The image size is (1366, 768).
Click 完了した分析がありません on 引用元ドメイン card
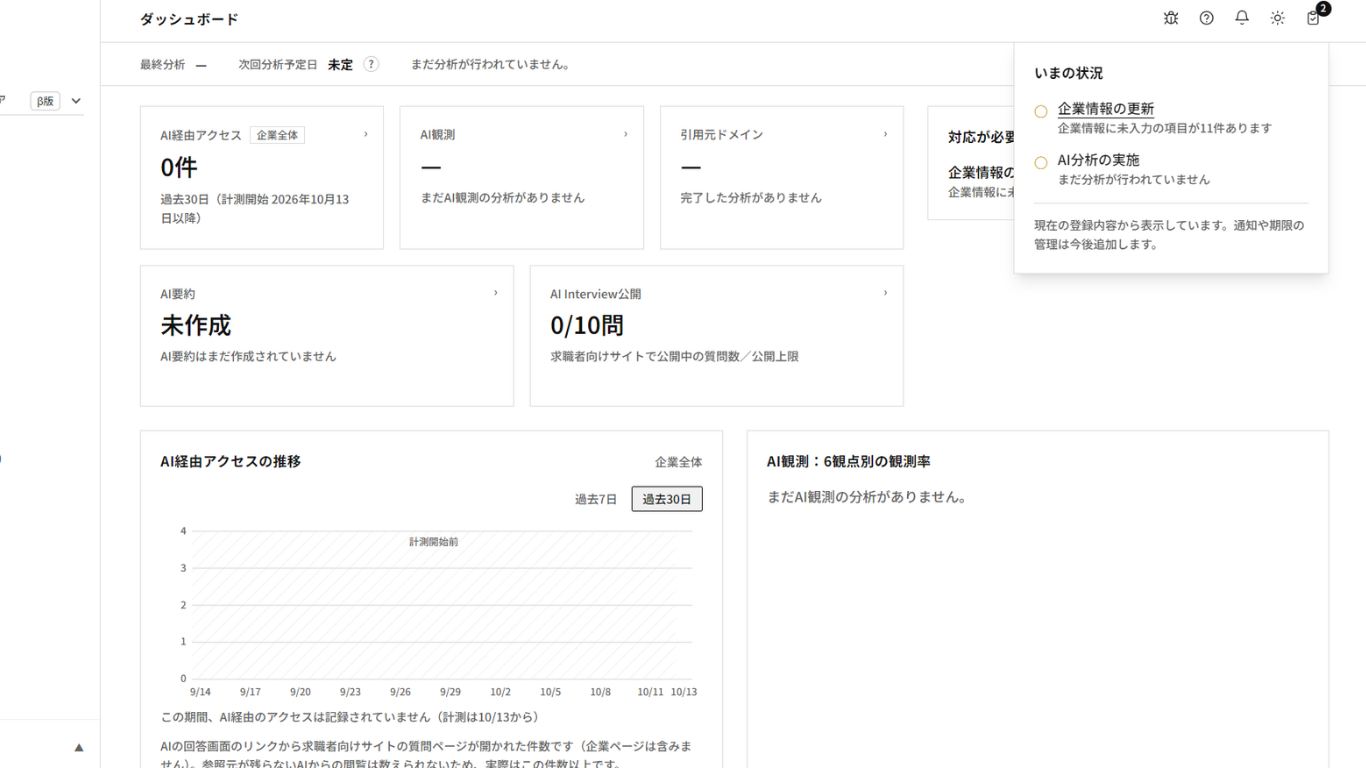(751, 198)
